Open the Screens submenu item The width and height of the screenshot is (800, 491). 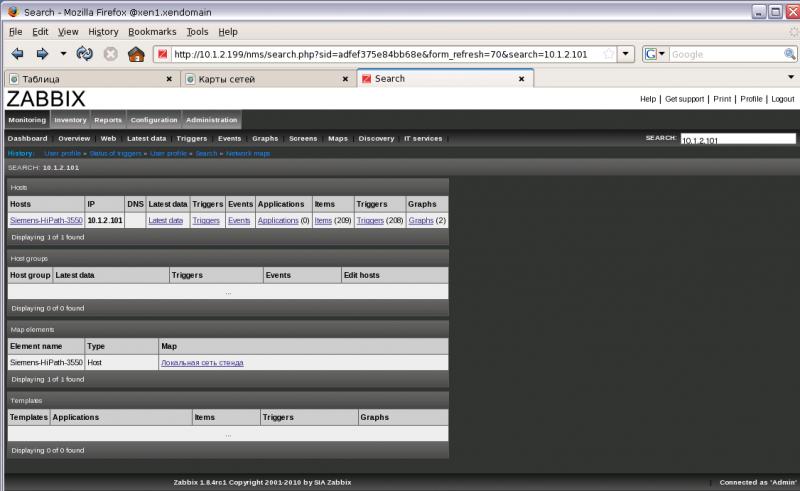[303, 139]
